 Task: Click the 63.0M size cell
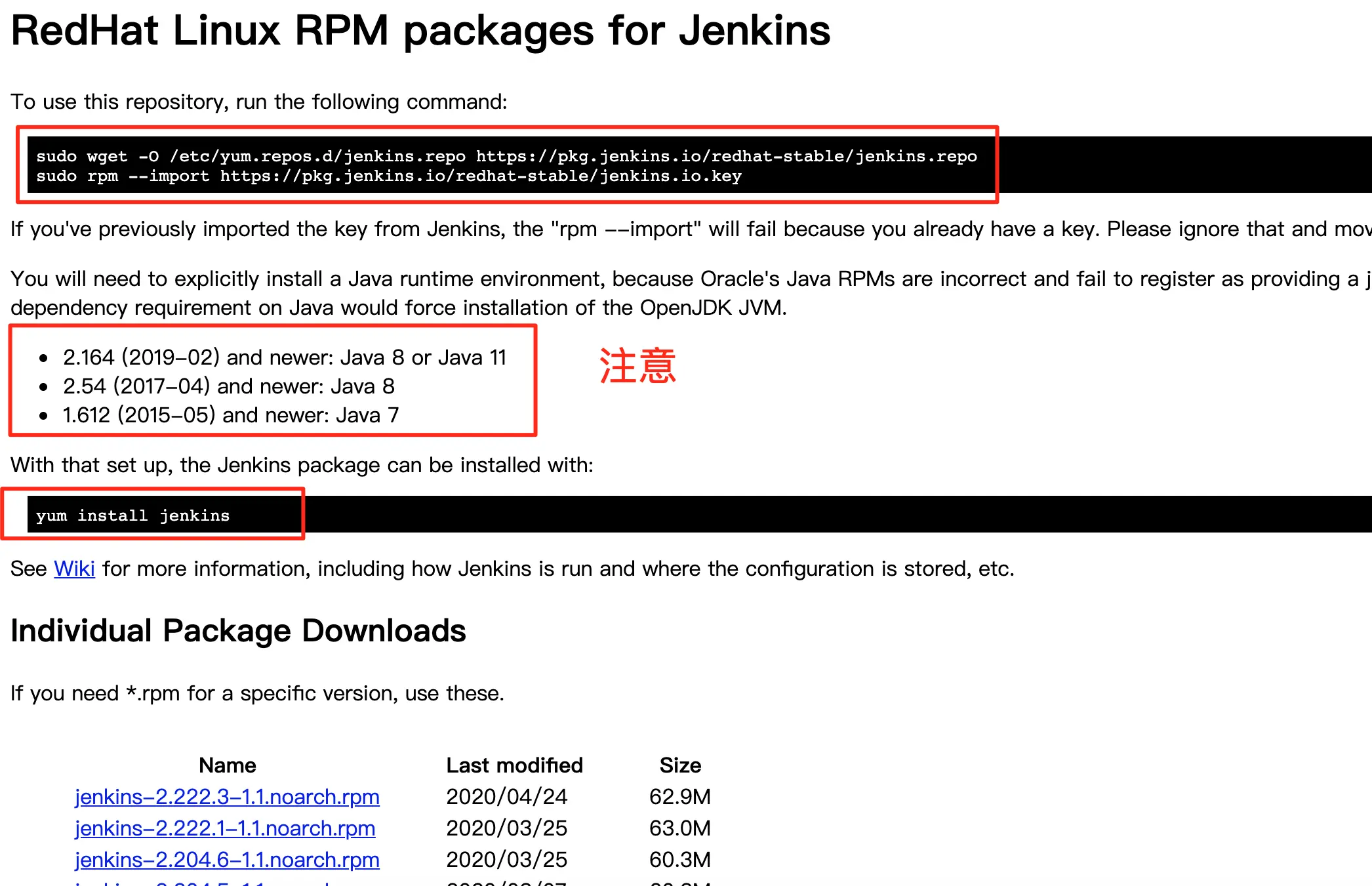679,828
